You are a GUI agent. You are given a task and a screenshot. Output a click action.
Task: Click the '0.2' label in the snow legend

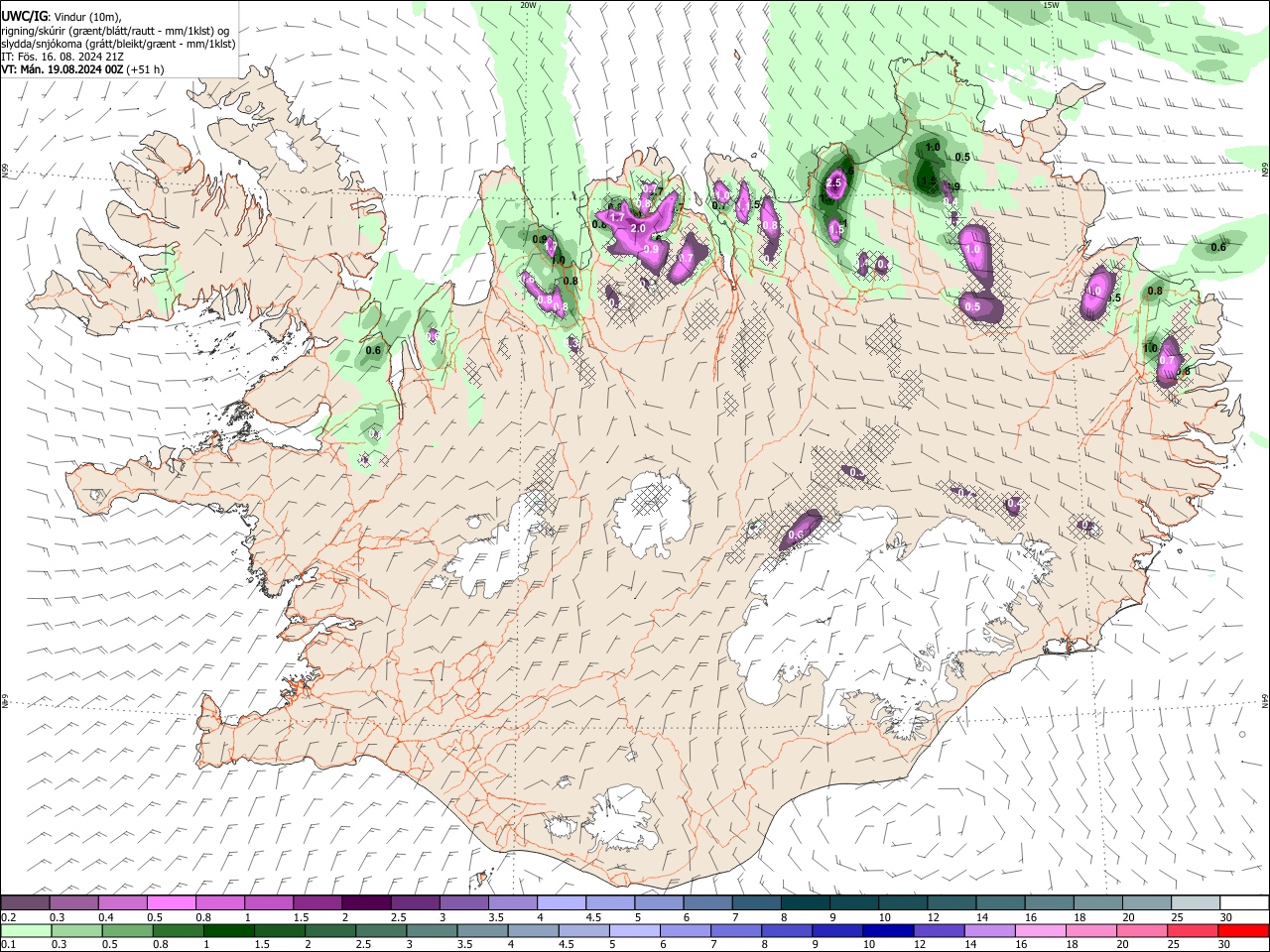[7, 917]
